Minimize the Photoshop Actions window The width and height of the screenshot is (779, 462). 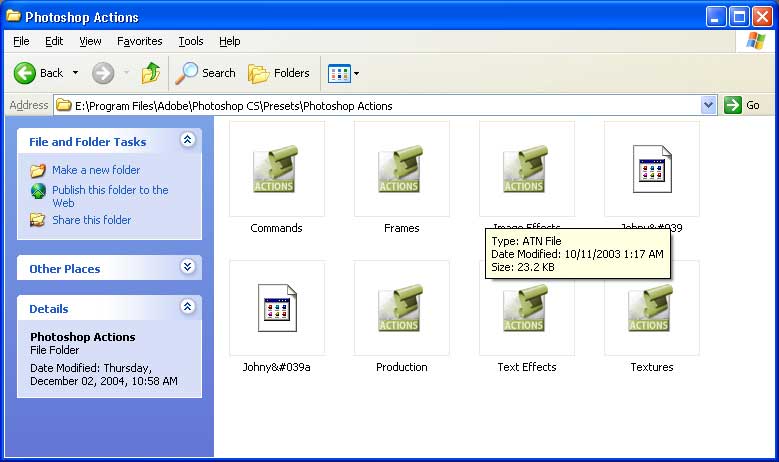click(715, 17)
